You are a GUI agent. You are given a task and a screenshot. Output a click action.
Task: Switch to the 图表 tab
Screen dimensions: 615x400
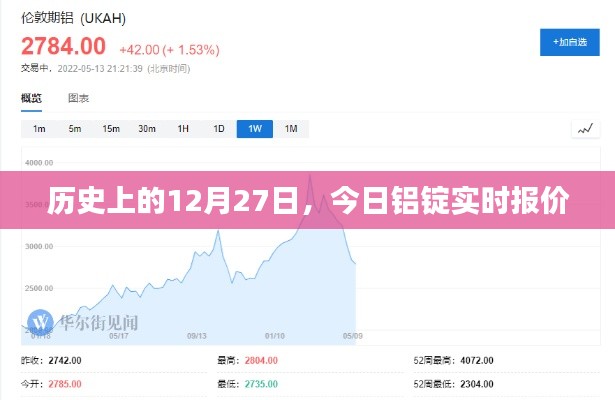point(78,98)
